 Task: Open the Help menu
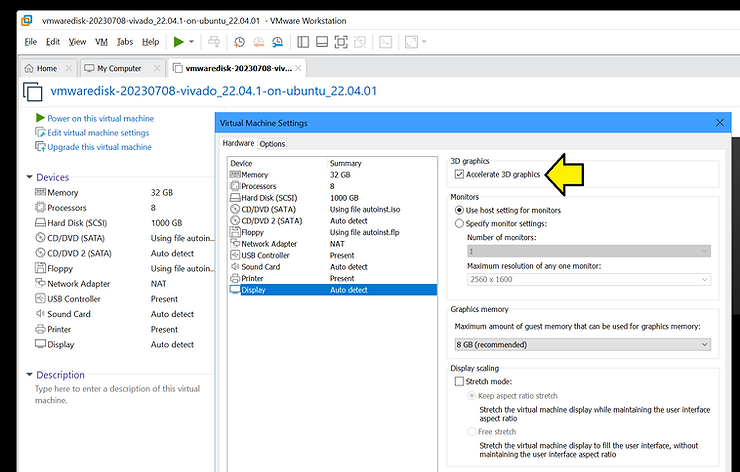point(151,42)
